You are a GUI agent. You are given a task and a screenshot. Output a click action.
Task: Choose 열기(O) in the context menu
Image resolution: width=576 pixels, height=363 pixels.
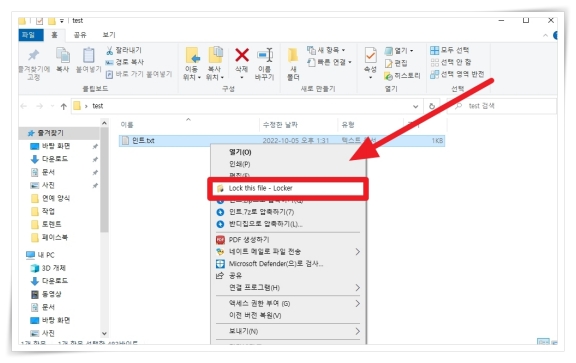click(x=240, y=152)
